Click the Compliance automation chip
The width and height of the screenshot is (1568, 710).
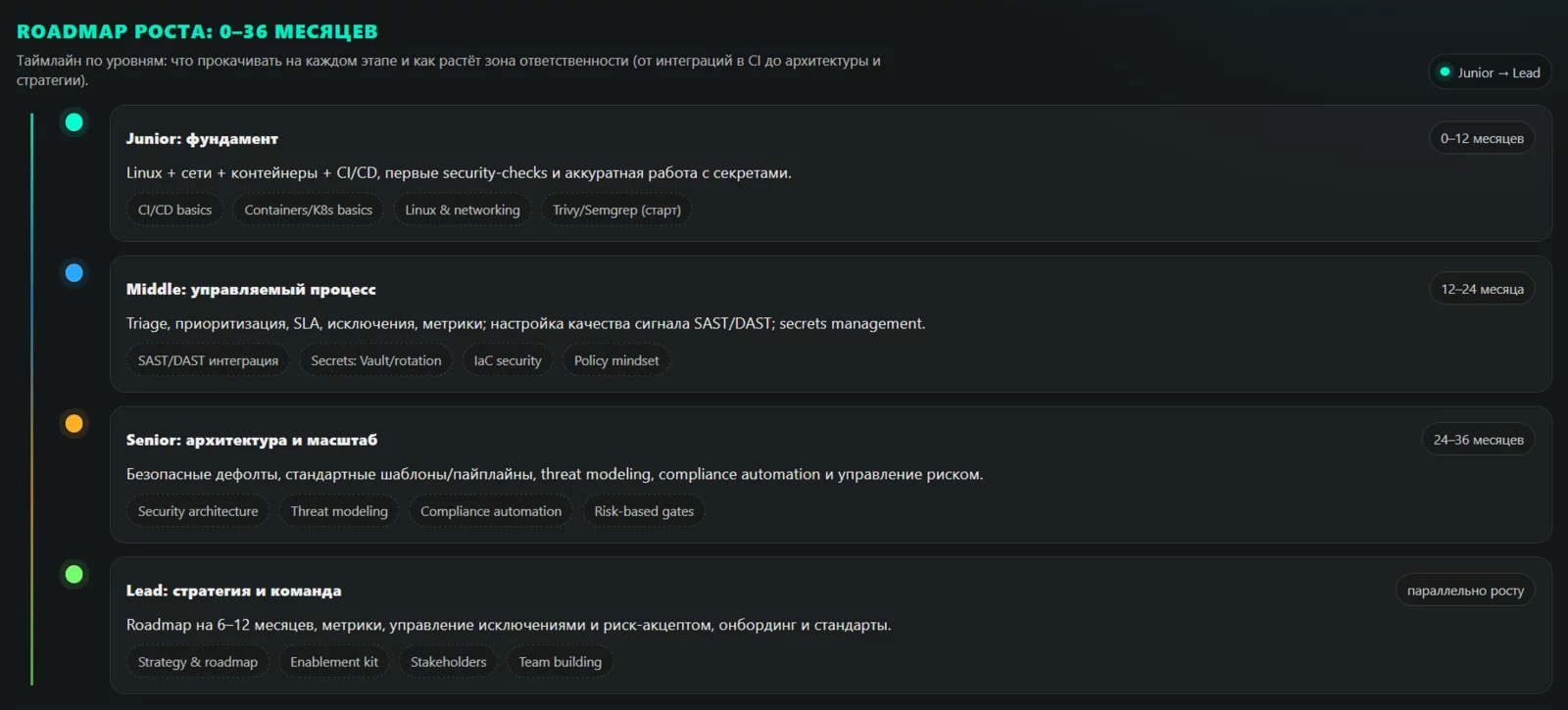pyautogui.click(x=491, y=511)
